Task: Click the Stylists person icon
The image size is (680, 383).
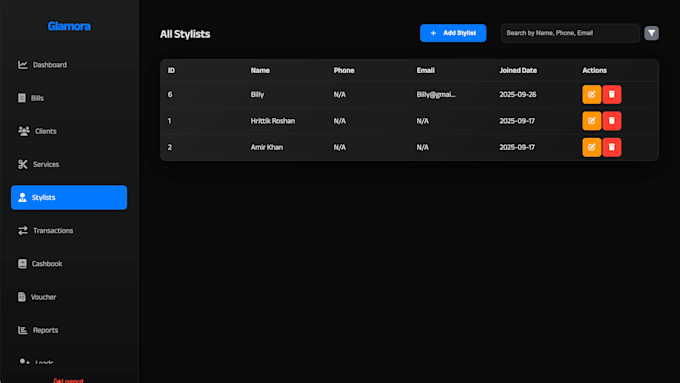Action: tap(22, 197)
